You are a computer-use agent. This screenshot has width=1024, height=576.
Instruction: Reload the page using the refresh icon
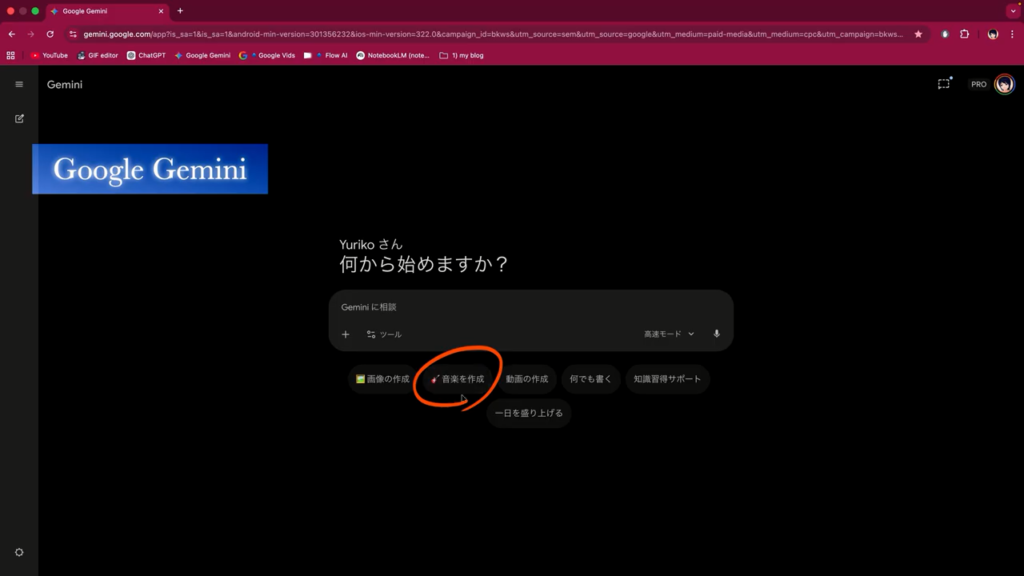50,34
